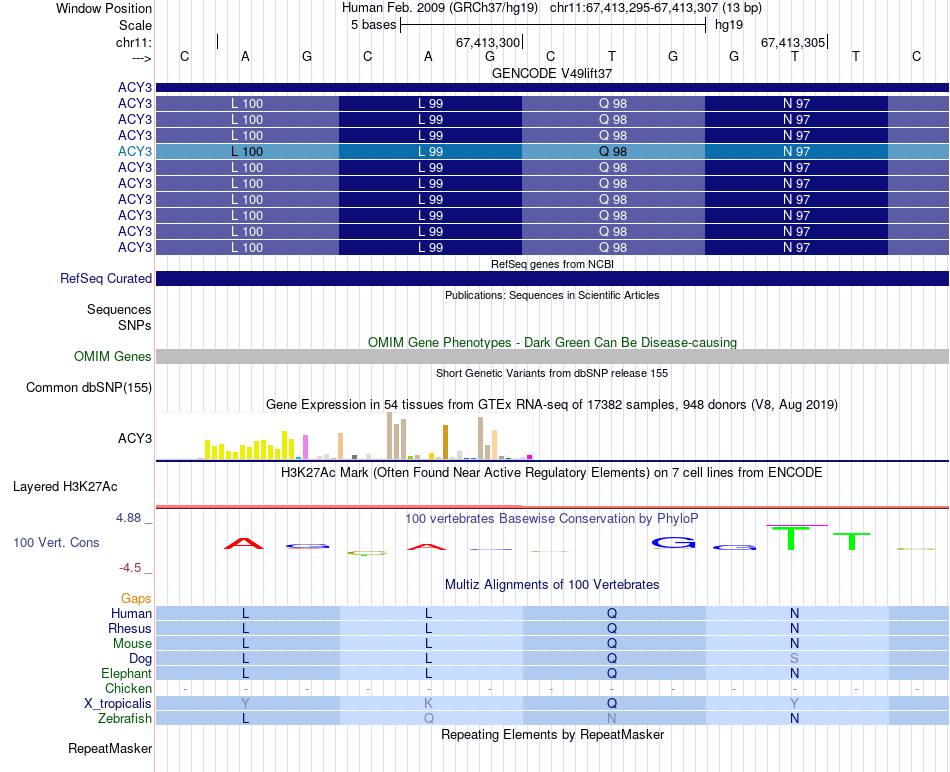Click the Zebrafish species label
The image size is (950, 772).
pos(125,719)
